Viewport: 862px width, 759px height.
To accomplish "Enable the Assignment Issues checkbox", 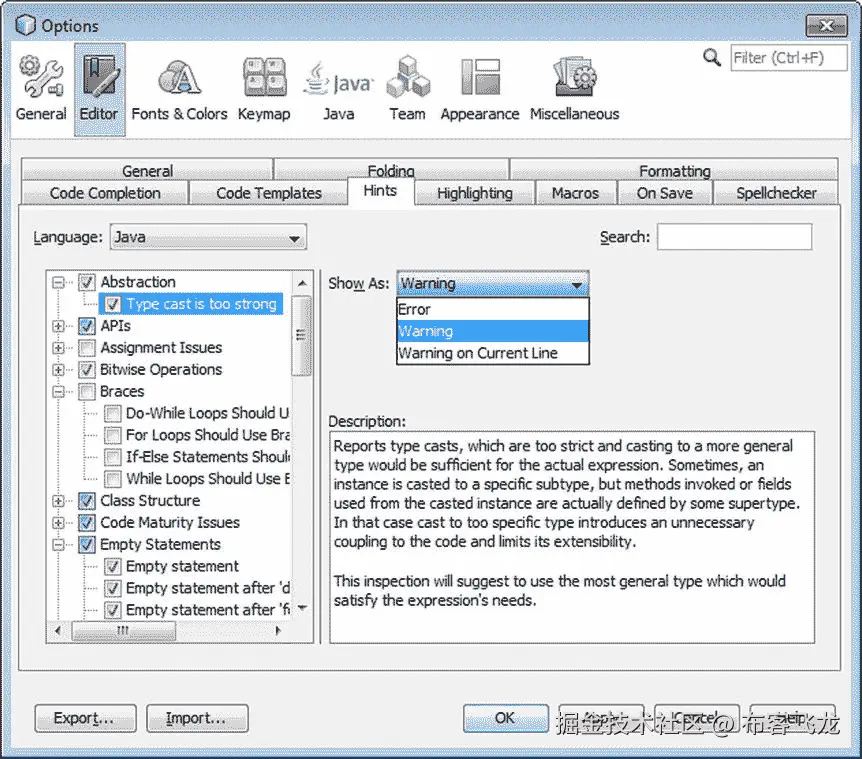I will [87, 348].
